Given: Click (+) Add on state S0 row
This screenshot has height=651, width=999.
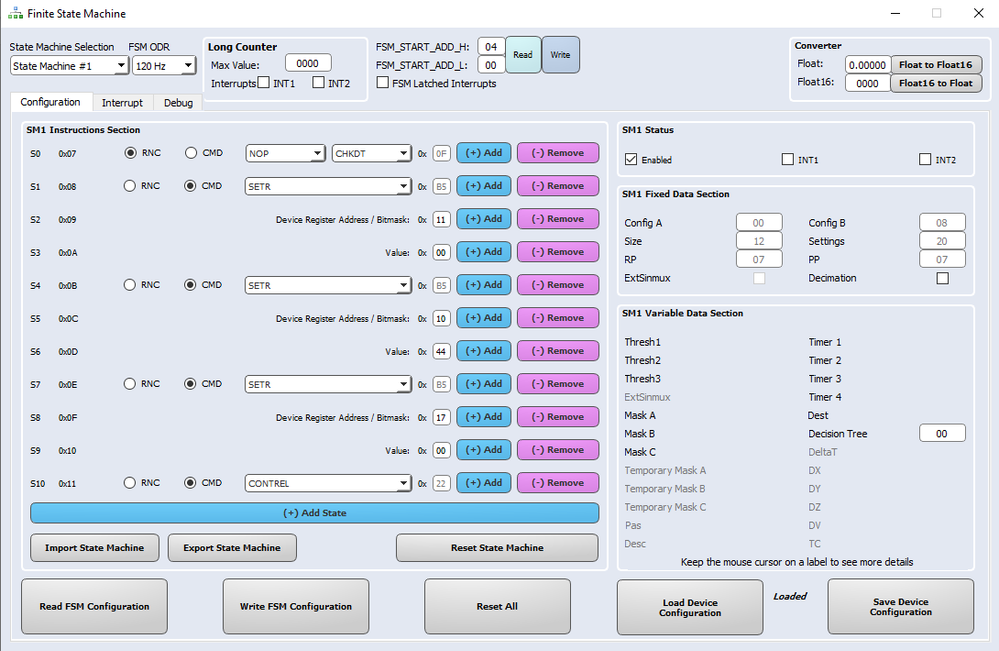Looking at the screenshot, I should point(484,153).
